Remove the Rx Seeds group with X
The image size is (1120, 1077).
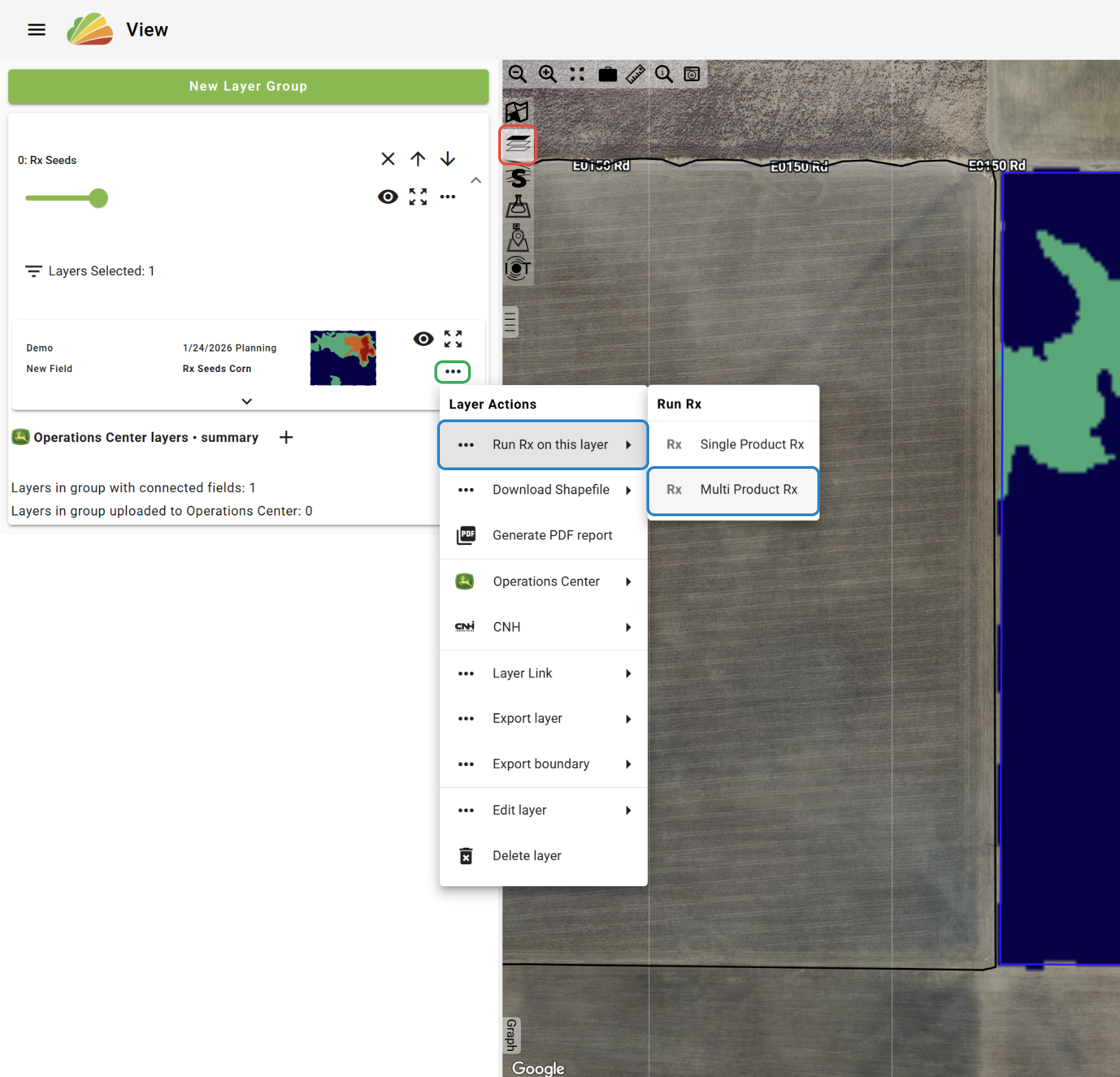pyautogui.click(x=388, y=159)
